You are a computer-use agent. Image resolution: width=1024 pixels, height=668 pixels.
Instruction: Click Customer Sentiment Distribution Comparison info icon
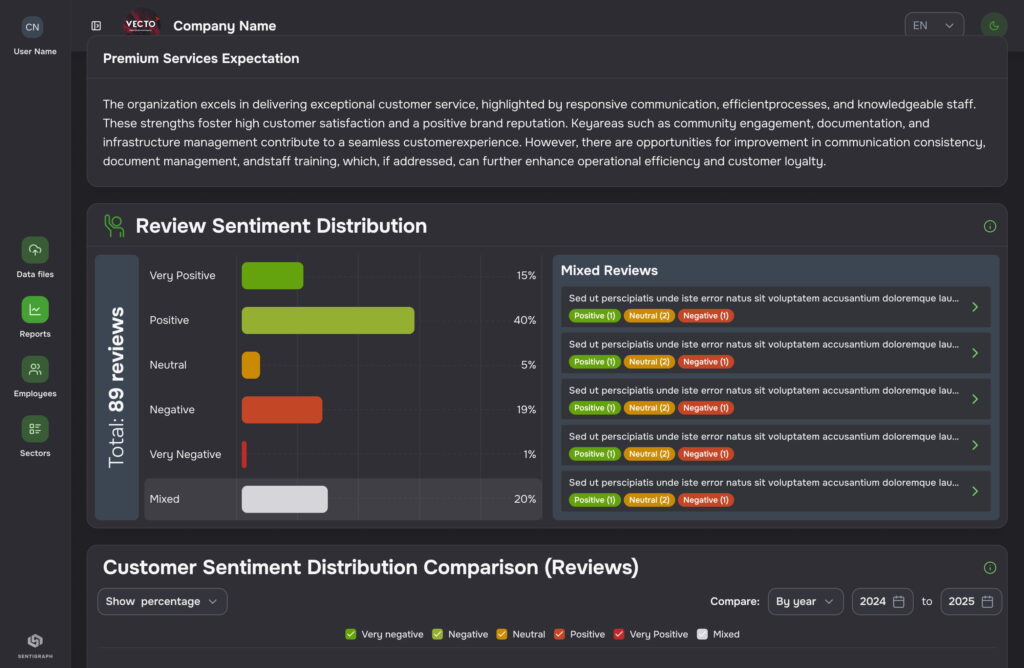click(989, 568)
